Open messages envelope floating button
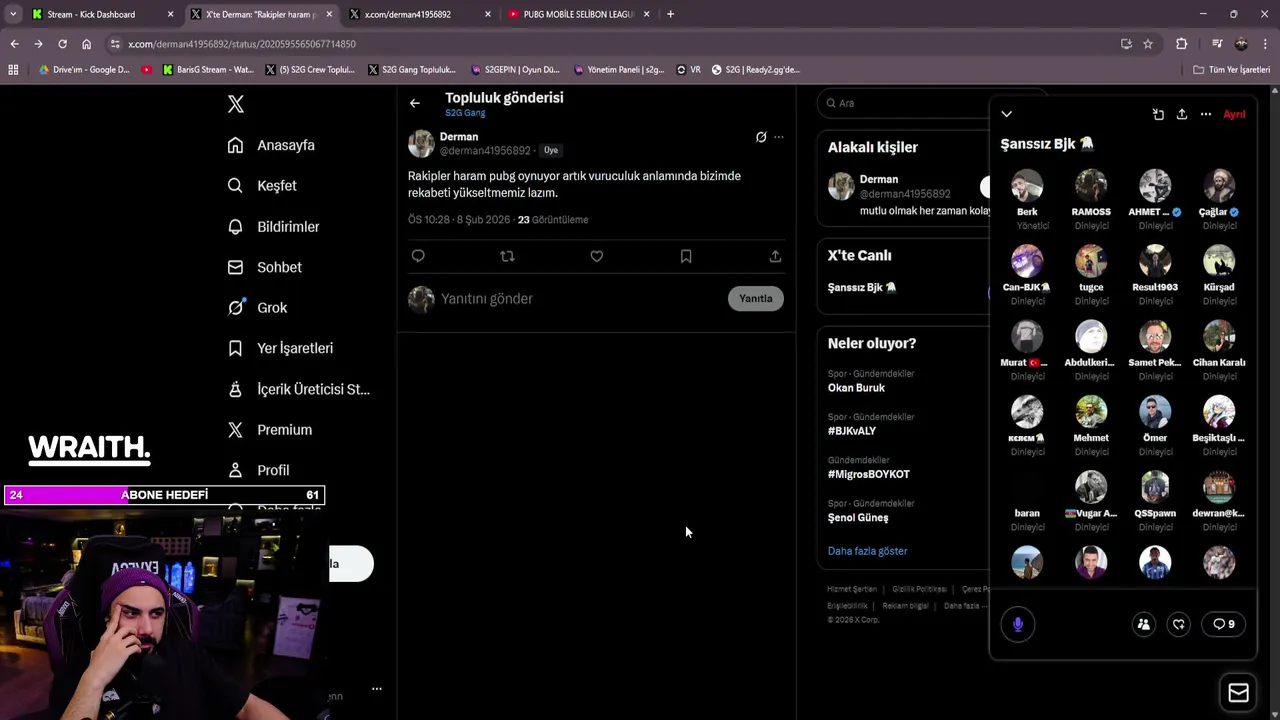Viewport: 1280px width, 720px height. (1238, 693)
